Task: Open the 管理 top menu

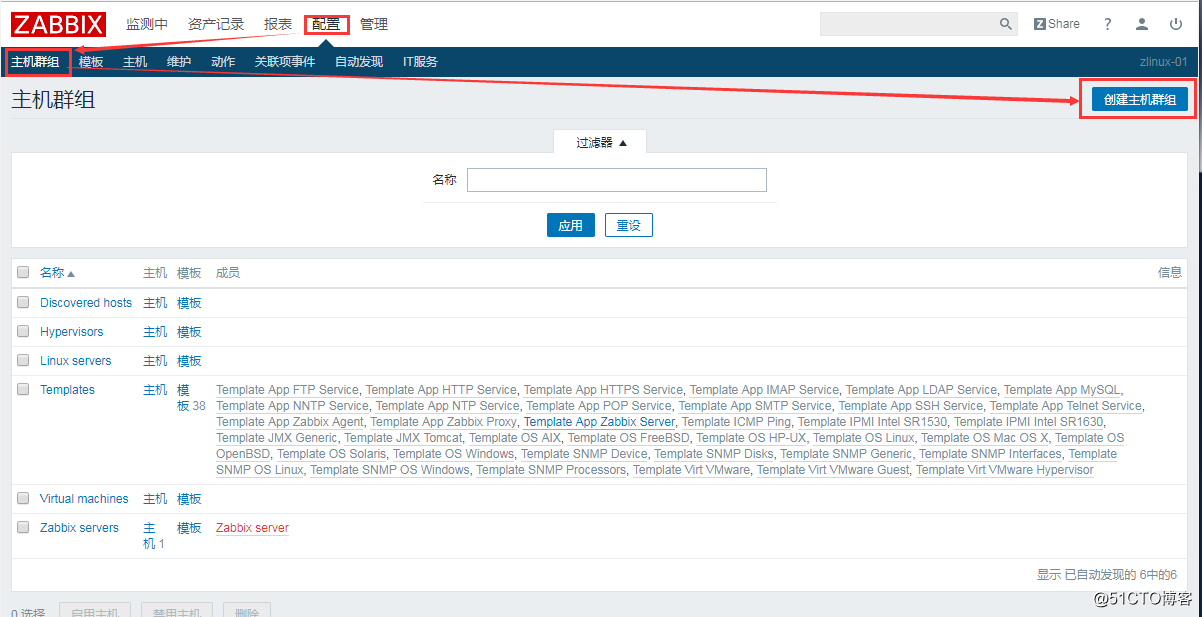Action: tap(374, 24)
